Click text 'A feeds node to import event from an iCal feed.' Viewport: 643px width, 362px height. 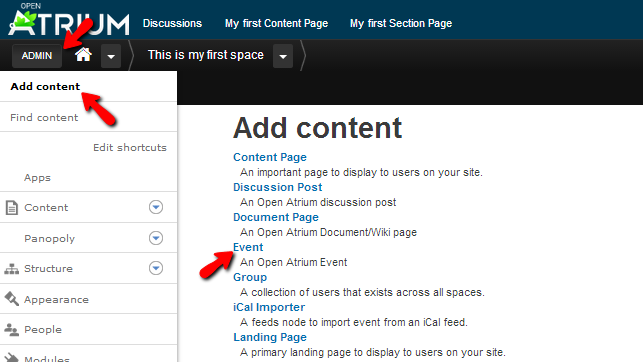[x=354, y=322]
